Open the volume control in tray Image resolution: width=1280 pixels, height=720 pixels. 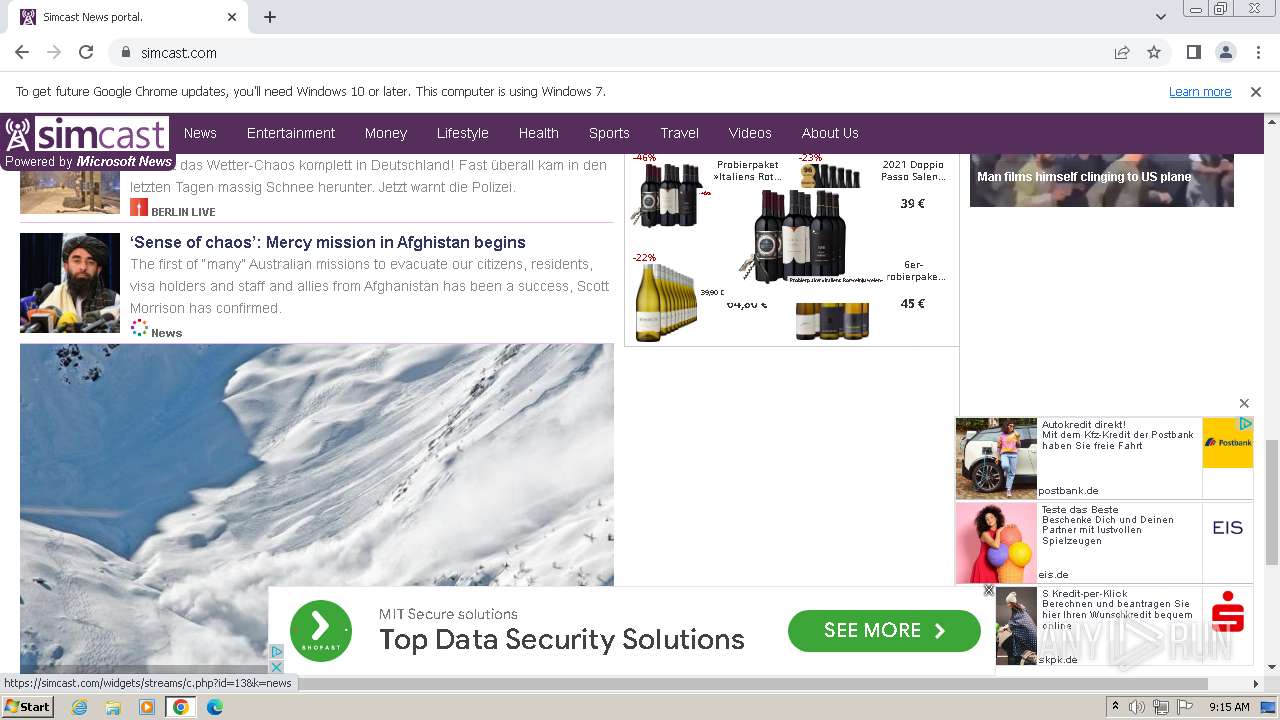tap(1137, 707)
